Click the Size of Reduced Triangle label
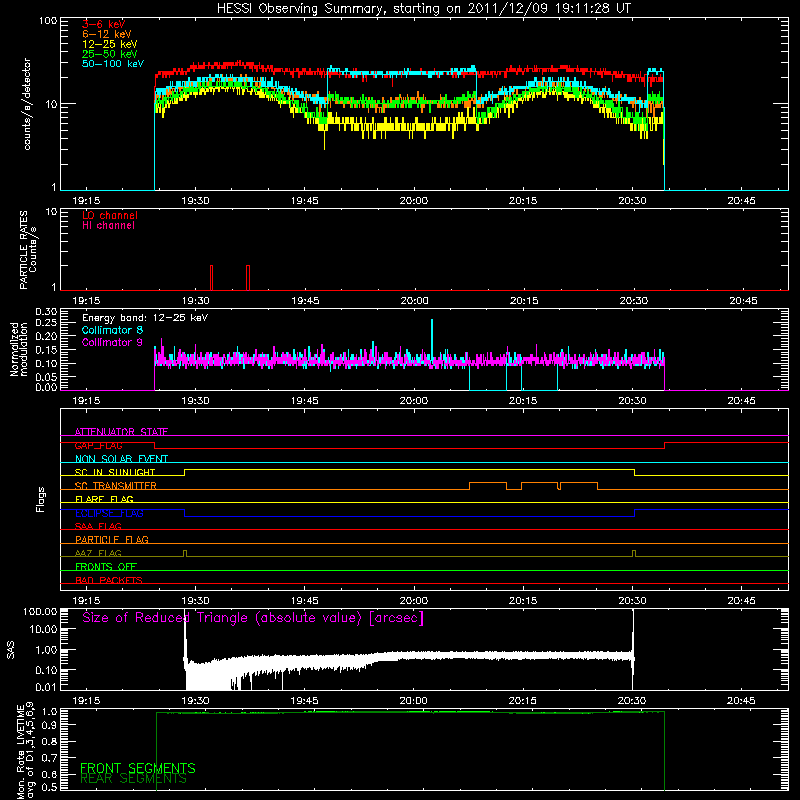The image size is (800, 800). [253, 618]
